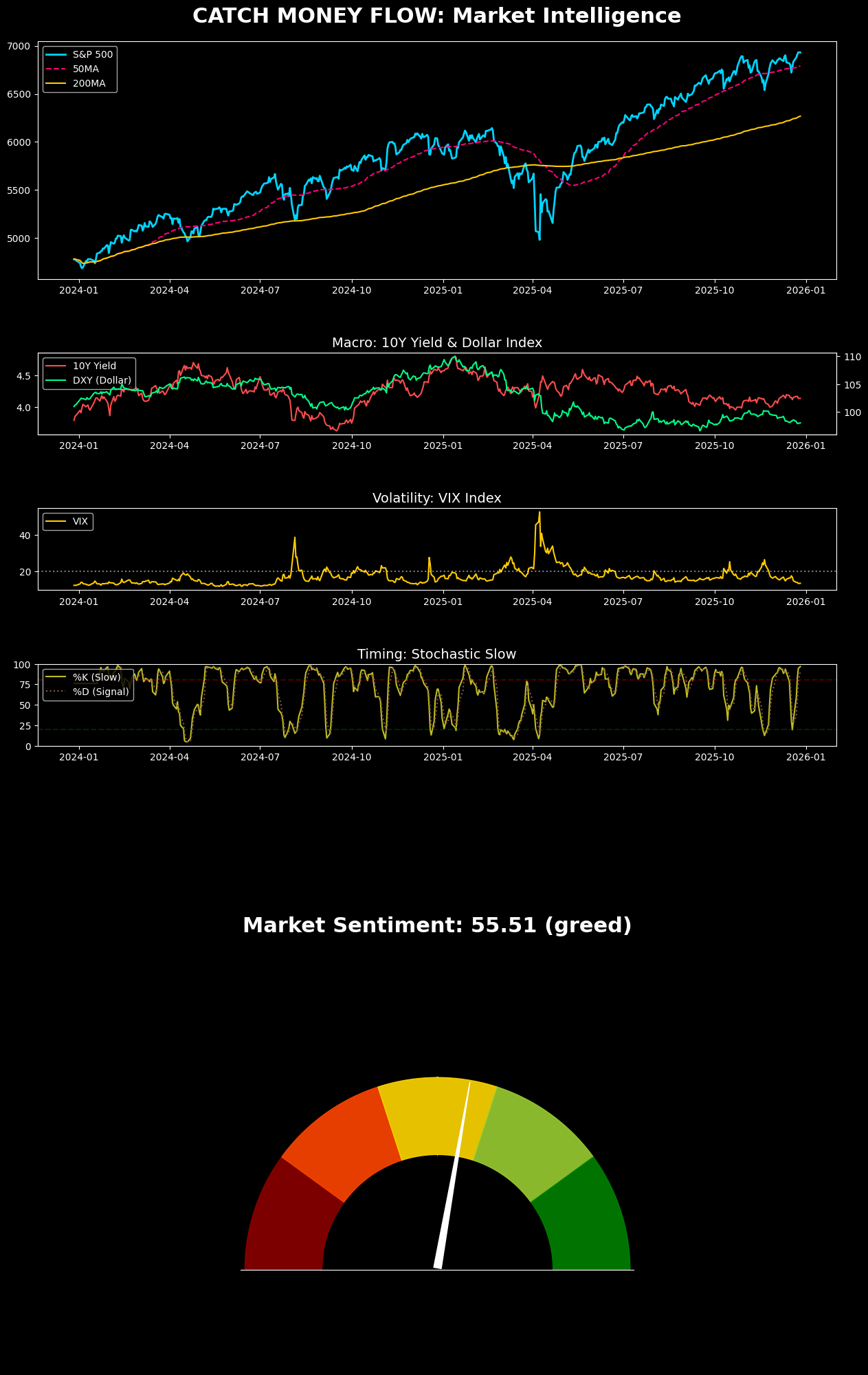This screenshot has width=868, height=1375.
Task: Click the 50MA dashed legend entry
Action: (x=80, y=69)
